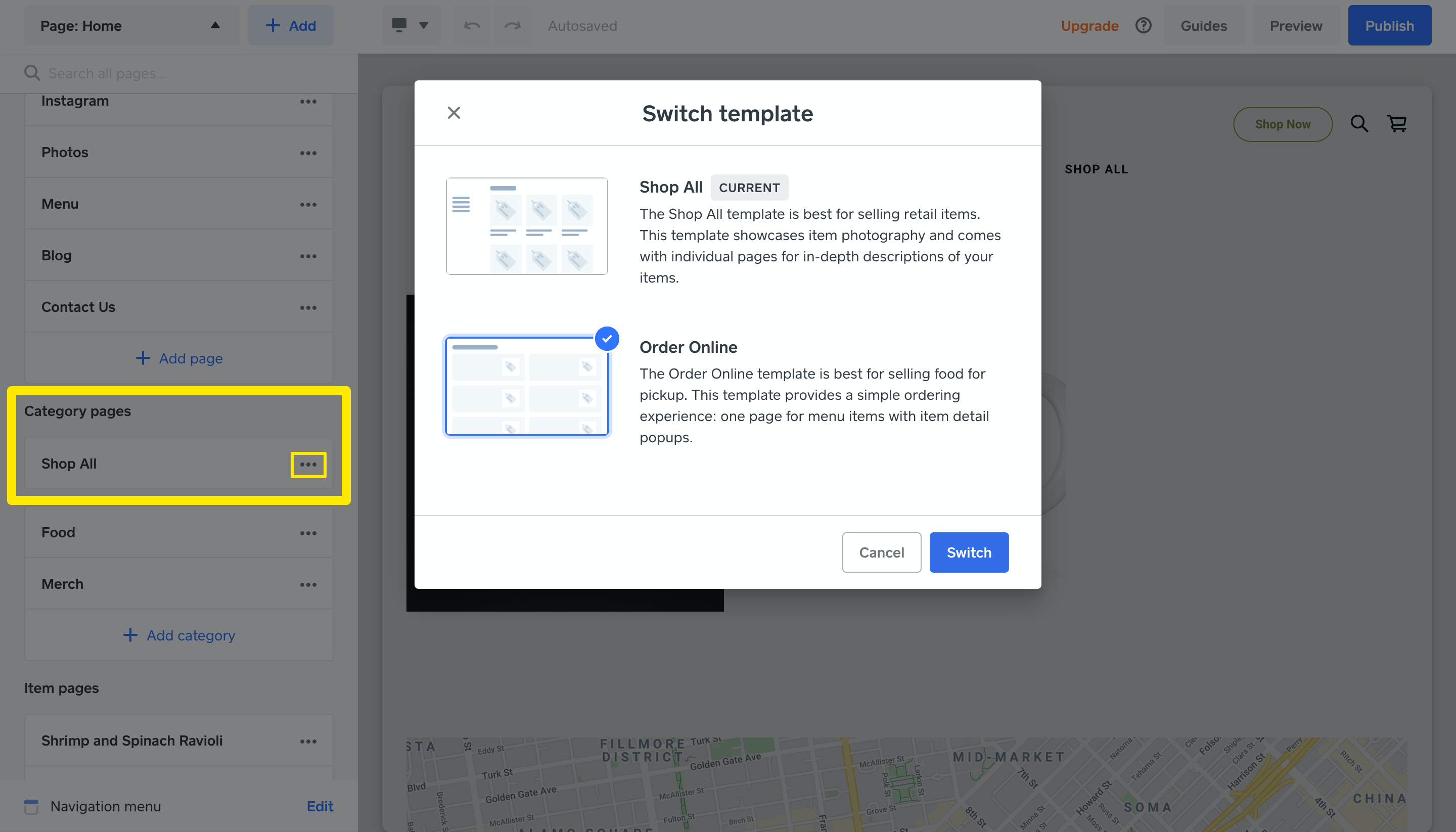1456x832 pixels.
Task: Select the Order Online template thumbnail
Action: 526,386
